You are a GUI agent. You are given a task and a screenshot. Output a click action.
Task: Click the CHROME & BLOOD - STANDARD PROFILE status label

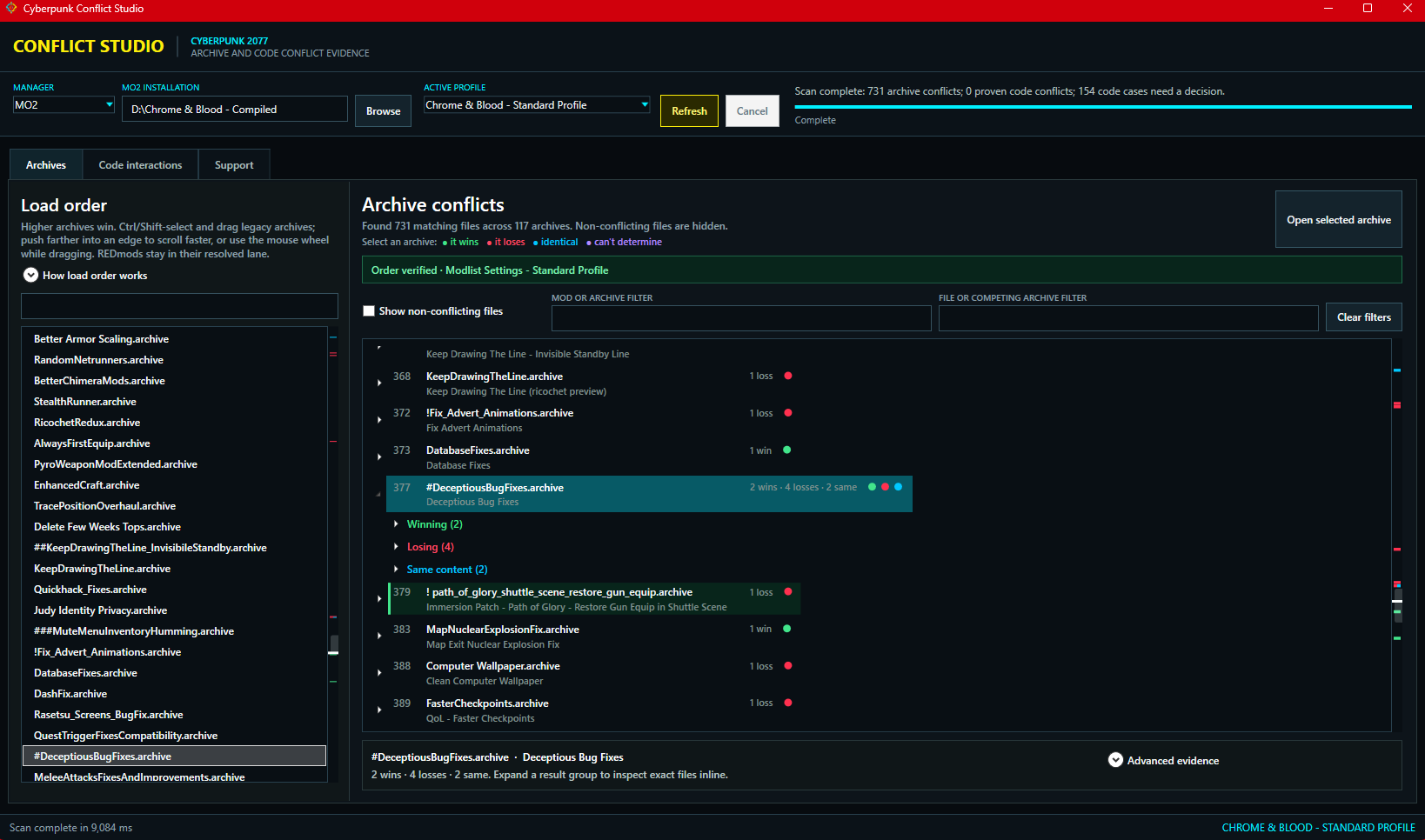(x=1318, y=828)
